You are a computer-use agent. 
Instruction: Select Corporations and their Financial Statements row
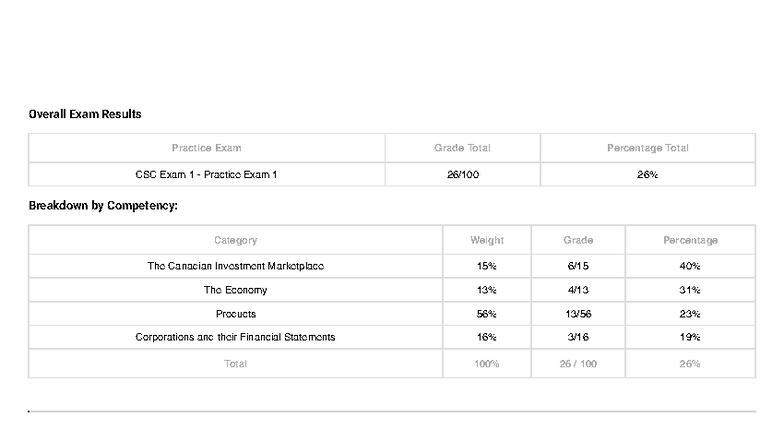[235, 337]
